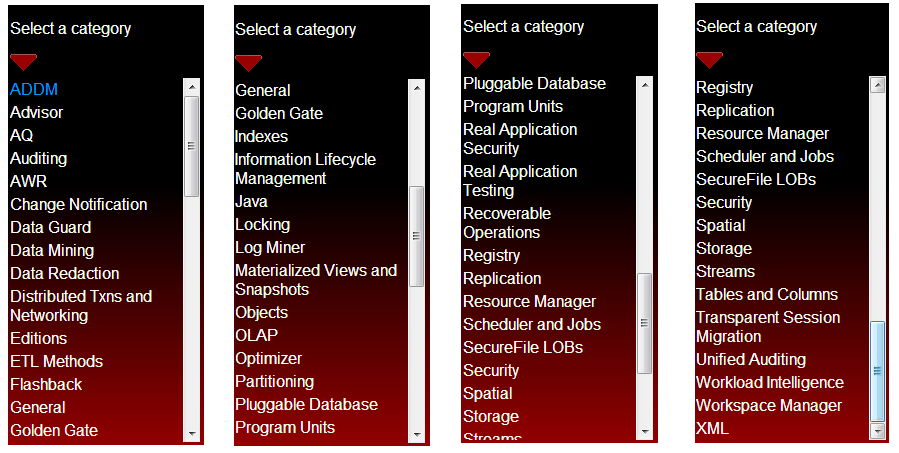
Task: Click the red triangle in fourth panel
Action: coord(709,60)
